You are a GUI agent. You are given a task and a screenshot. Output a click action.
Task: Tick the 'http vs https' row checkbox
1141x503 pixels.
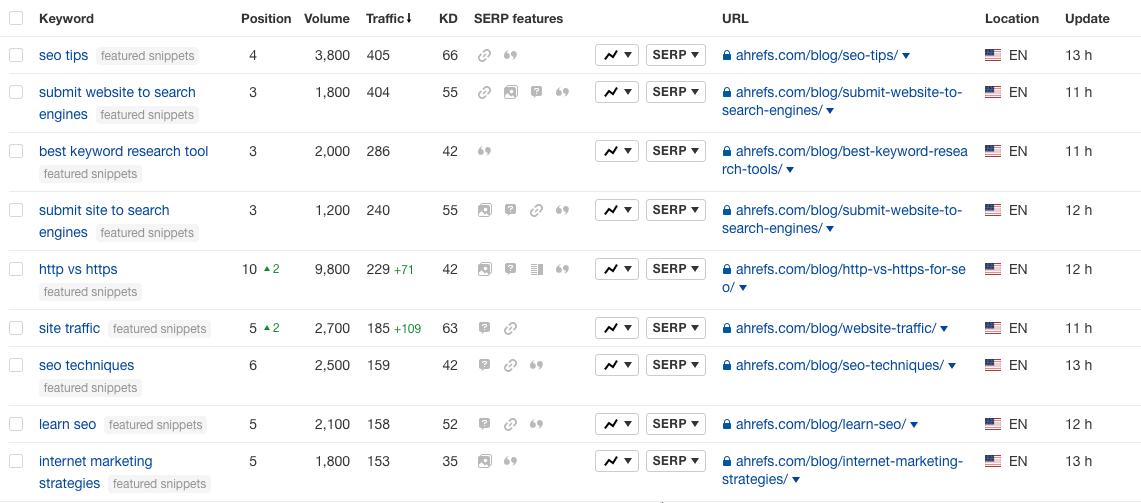click(16, 269)
